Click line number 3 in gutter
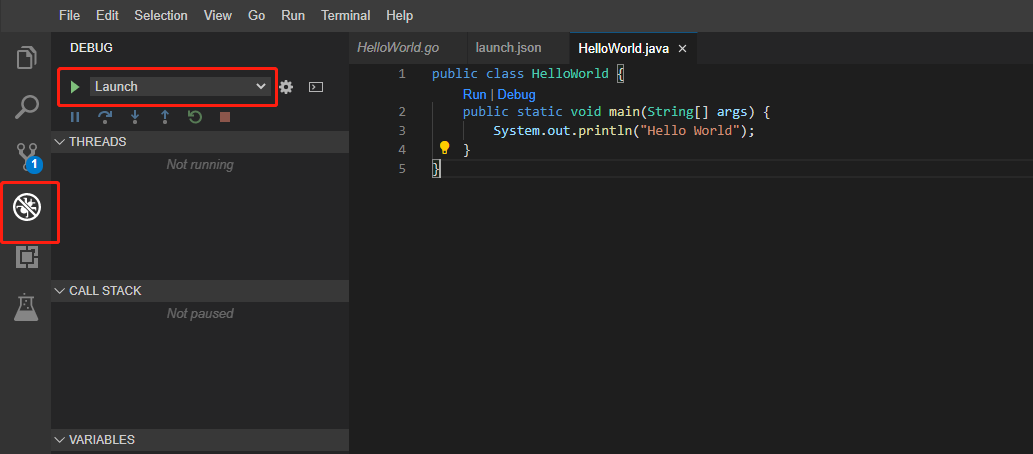 (x=402, y=130)
